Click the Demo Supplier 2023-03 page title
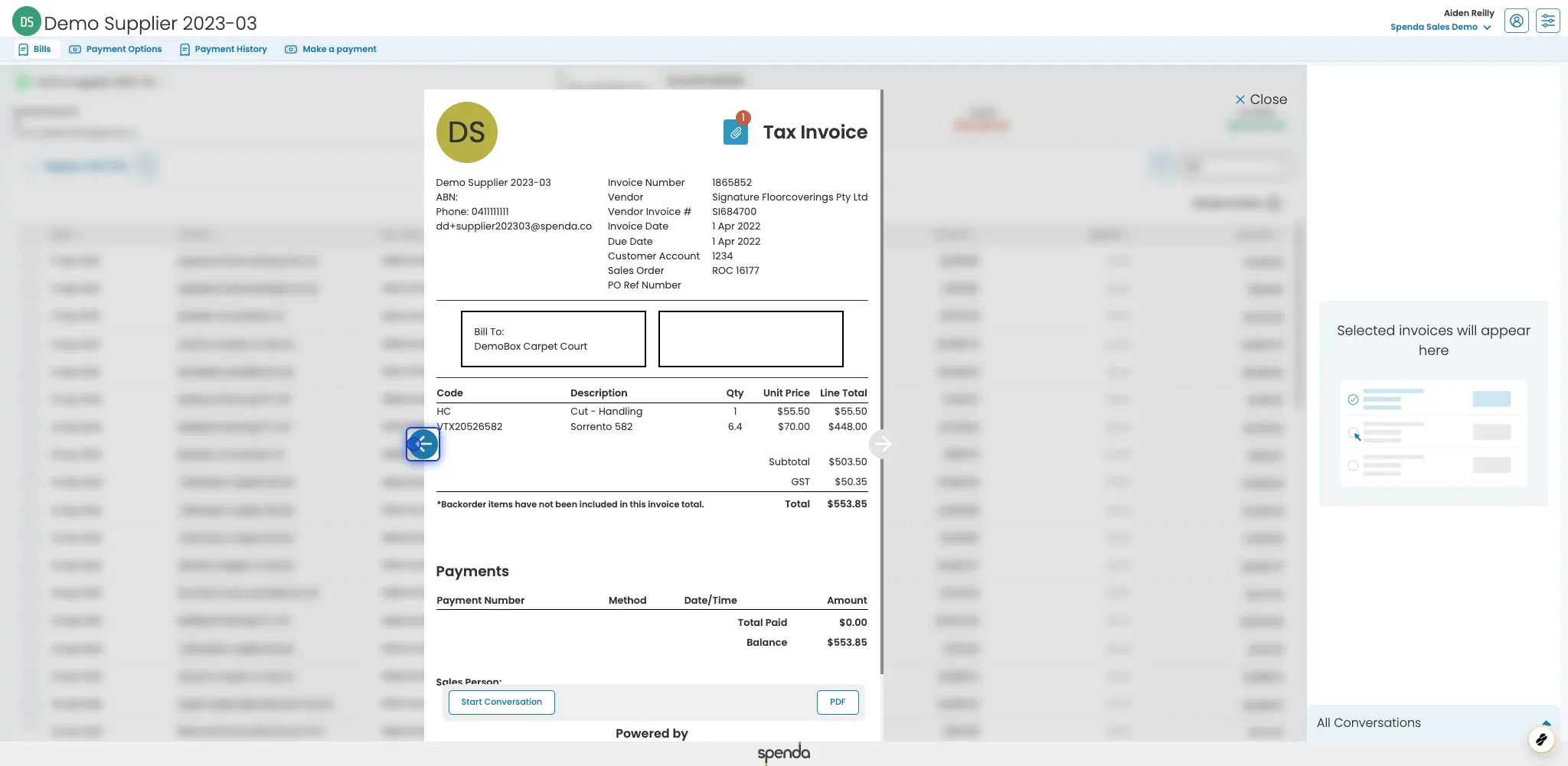Viewport: 1568px width, 766px height. (150, 23)
